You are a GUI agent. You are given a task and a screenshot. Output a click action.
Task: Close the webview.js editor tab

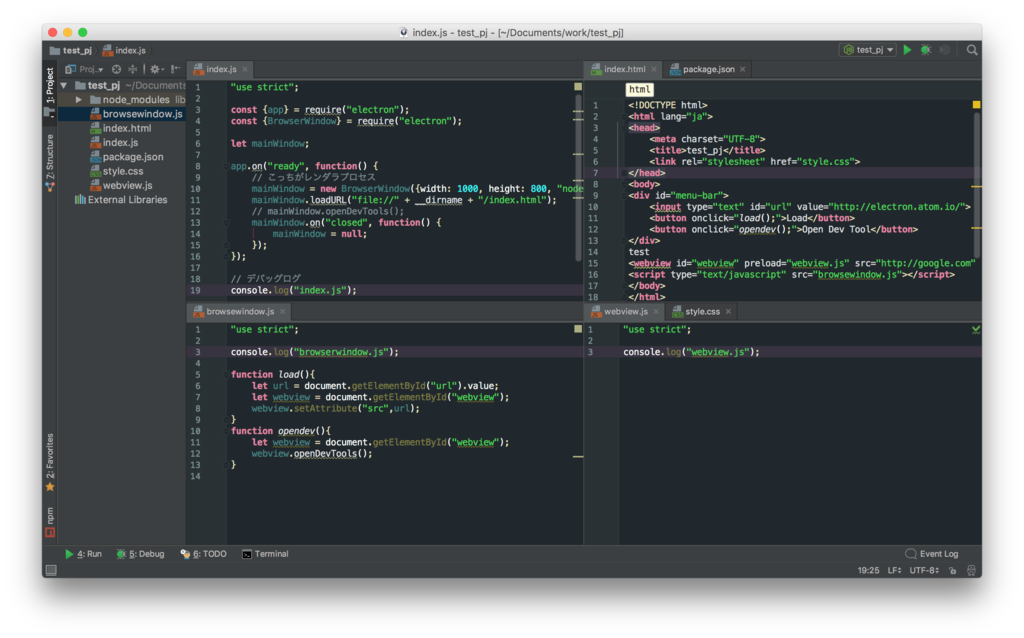point(656,312)
